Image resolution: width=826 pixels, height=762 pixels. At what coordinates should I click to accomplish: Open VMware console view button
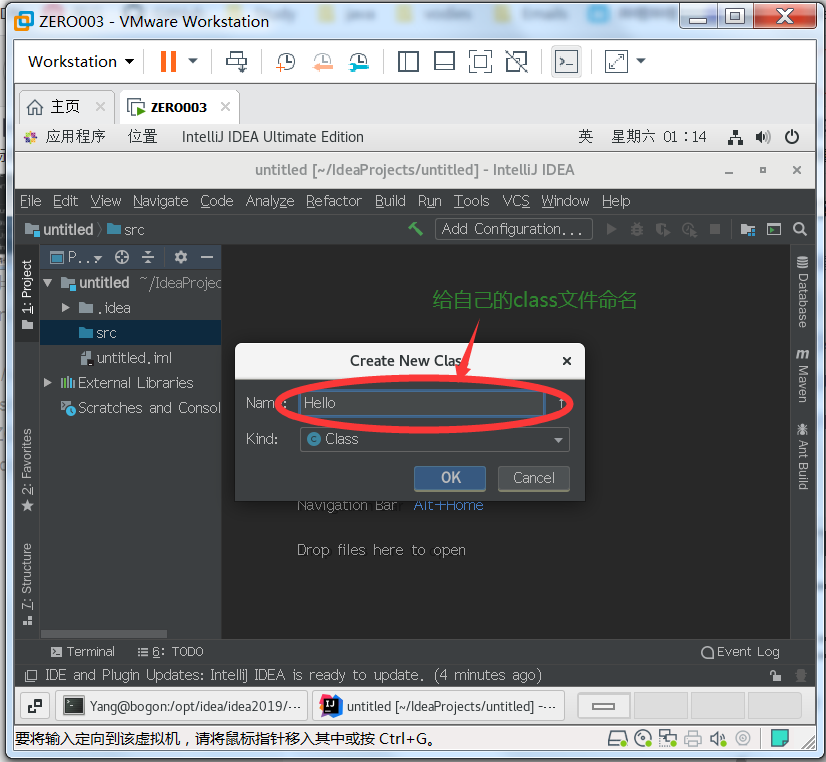566,62
